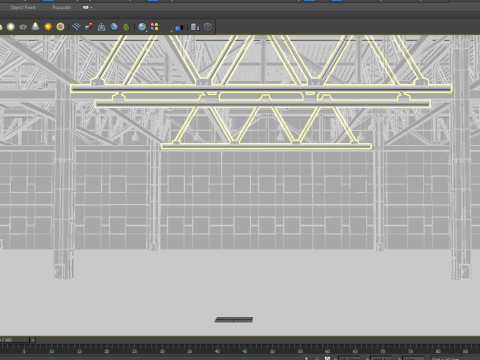This screenshot has width=480, height=360.
Task: Open the Object Paint ribbon tab
Action: click(x=22, y=7)
